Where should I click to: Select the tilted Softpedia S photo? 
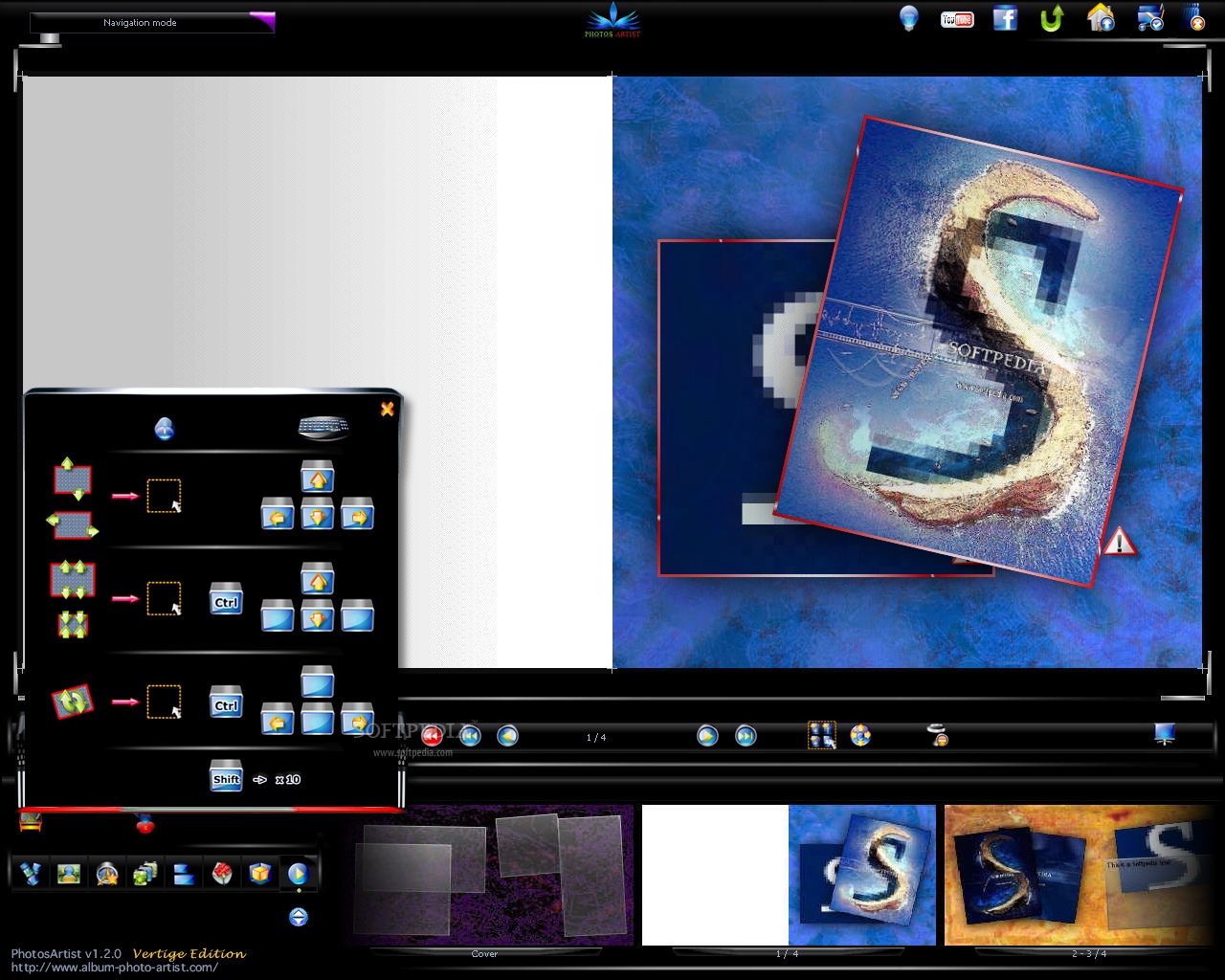979,350
